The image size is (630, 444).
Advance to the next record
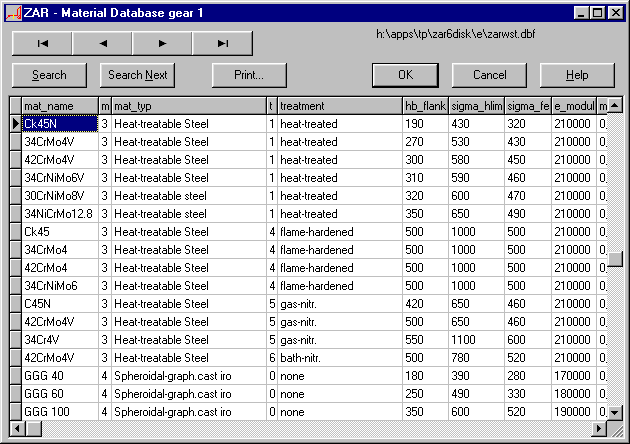162,43
